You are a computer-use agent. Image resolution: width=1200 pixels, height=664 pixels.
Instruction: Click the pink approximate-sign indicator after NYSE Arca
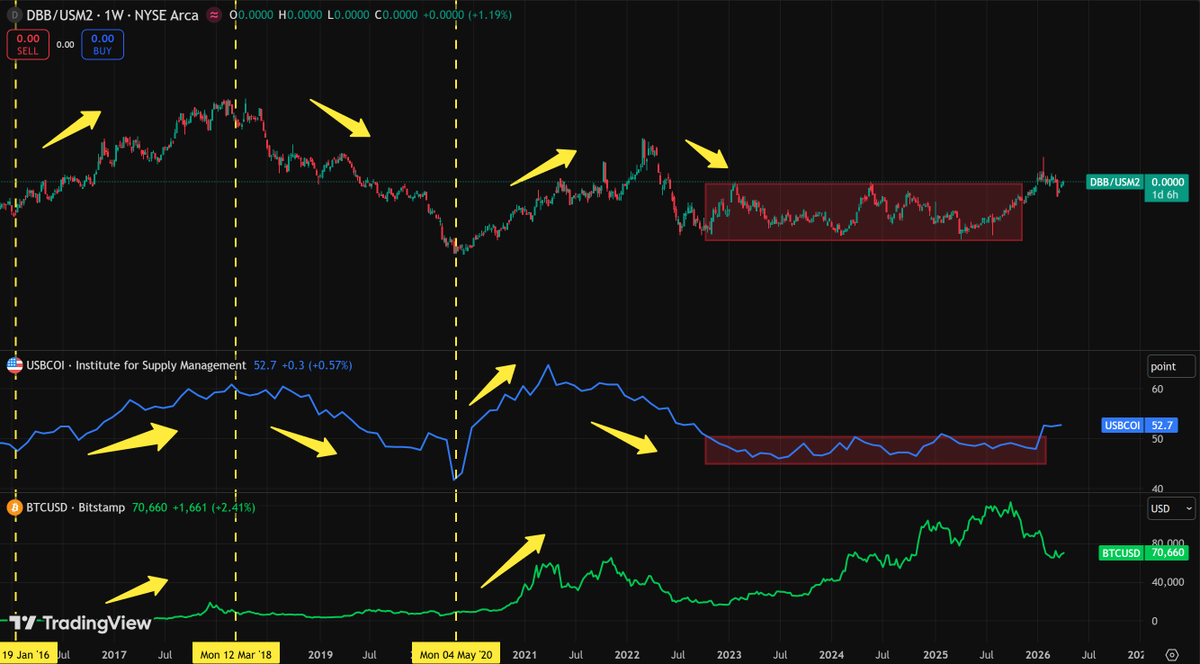coord(215,16)
